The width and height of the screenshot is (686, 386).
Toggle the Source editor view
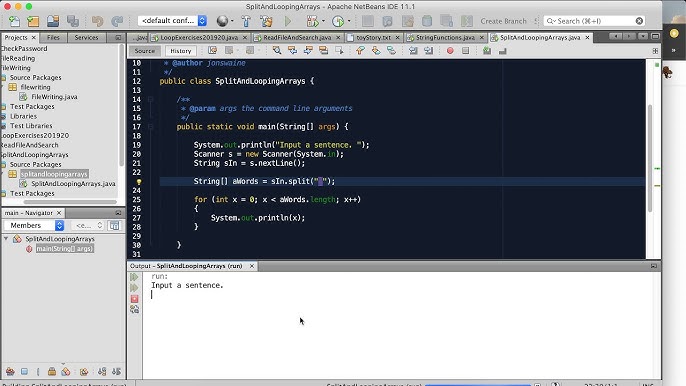[144, 51]
